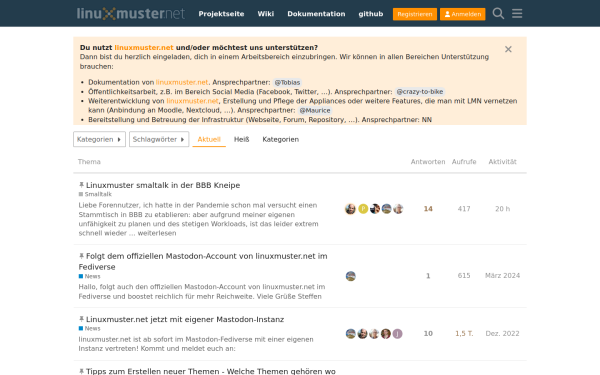This screenshot has height=375, width=600.
Task: Dismiss the orange support banner
Action: point(508,49)
